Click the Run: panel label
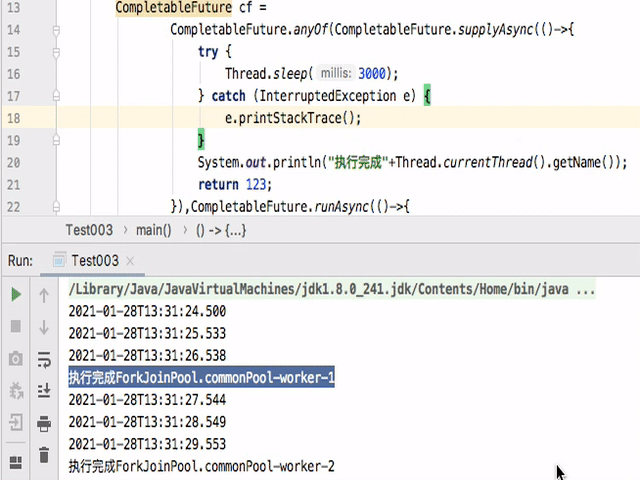 20,261
